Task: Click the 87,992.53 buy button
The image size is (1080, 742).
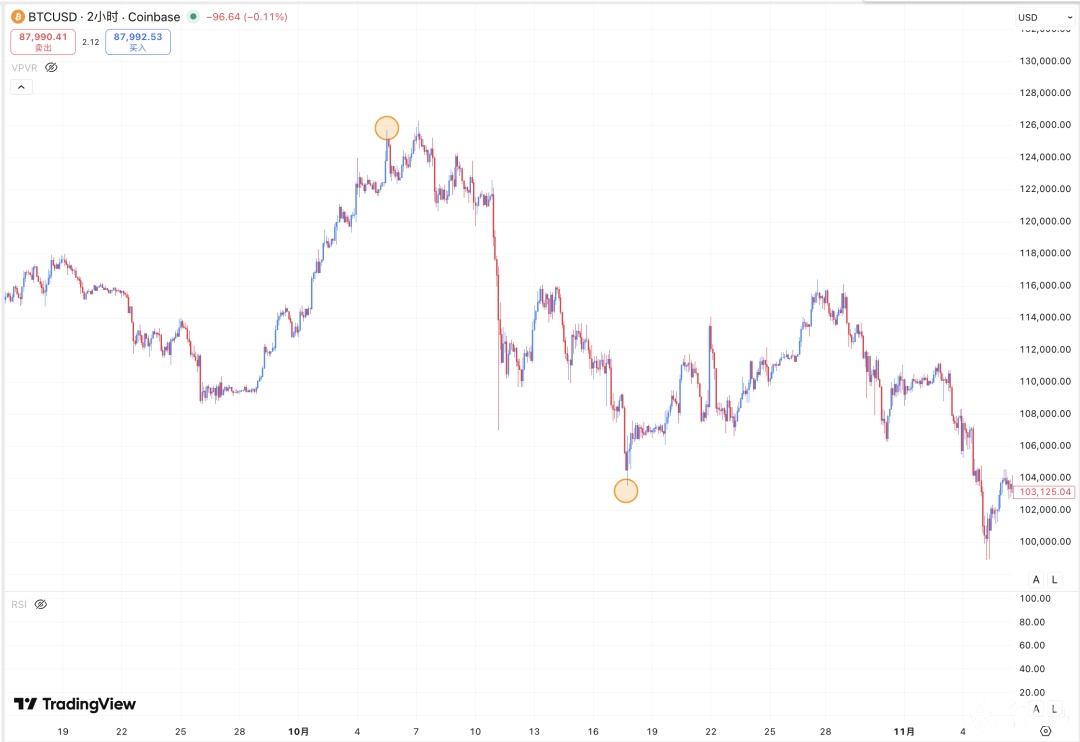Action: (138, 41)
